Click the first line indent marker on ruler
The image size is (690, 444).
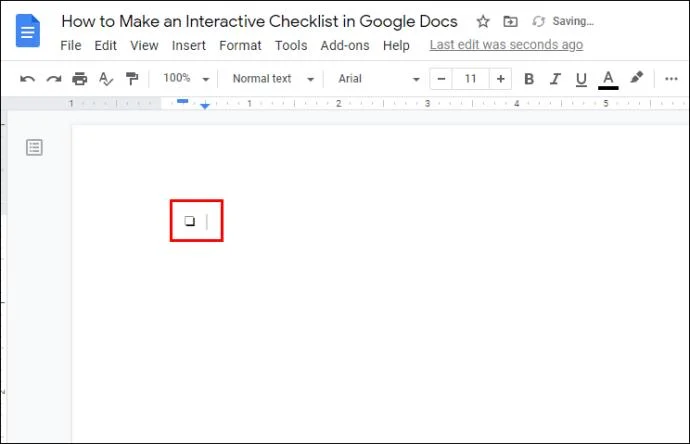click(x=183, y=101)
